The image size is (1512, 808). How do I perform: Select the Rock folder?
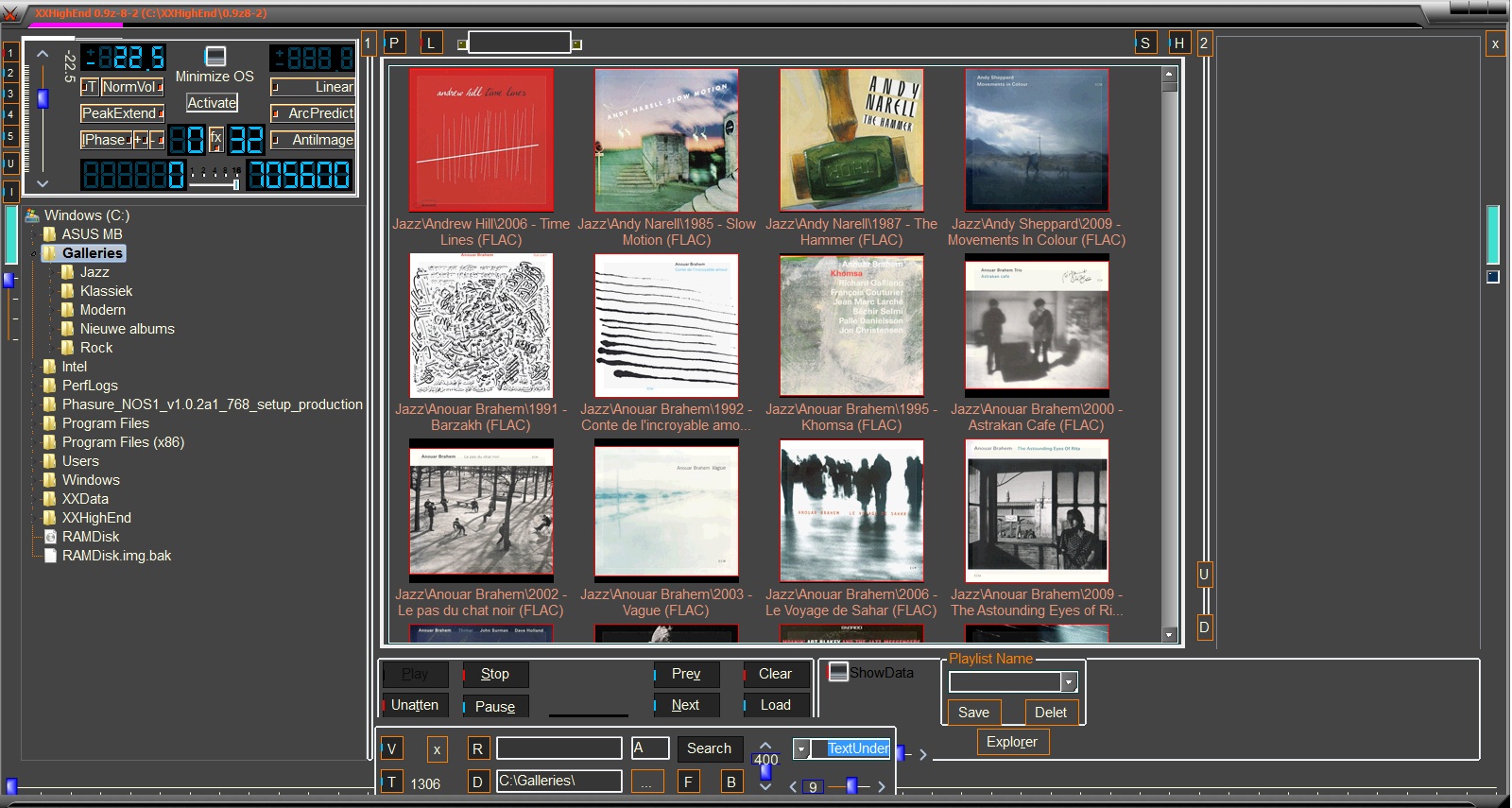[x=96, y=348]
